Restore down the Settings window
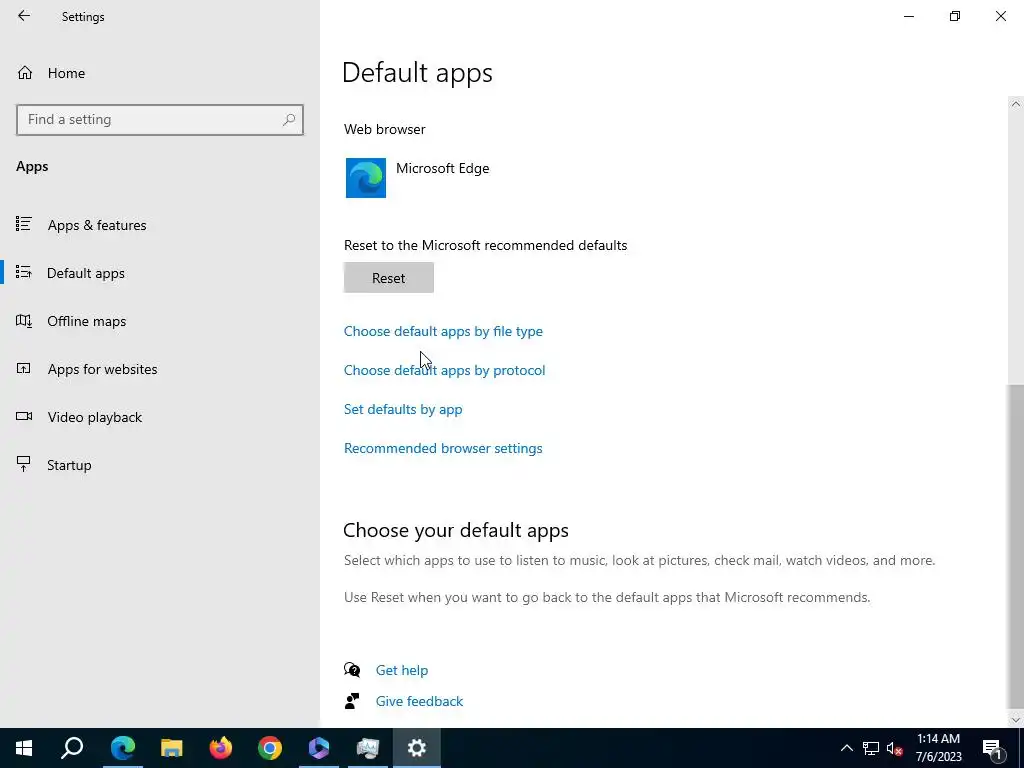The height and width of the screenshot is (768, 1024). tap(955, 16)
